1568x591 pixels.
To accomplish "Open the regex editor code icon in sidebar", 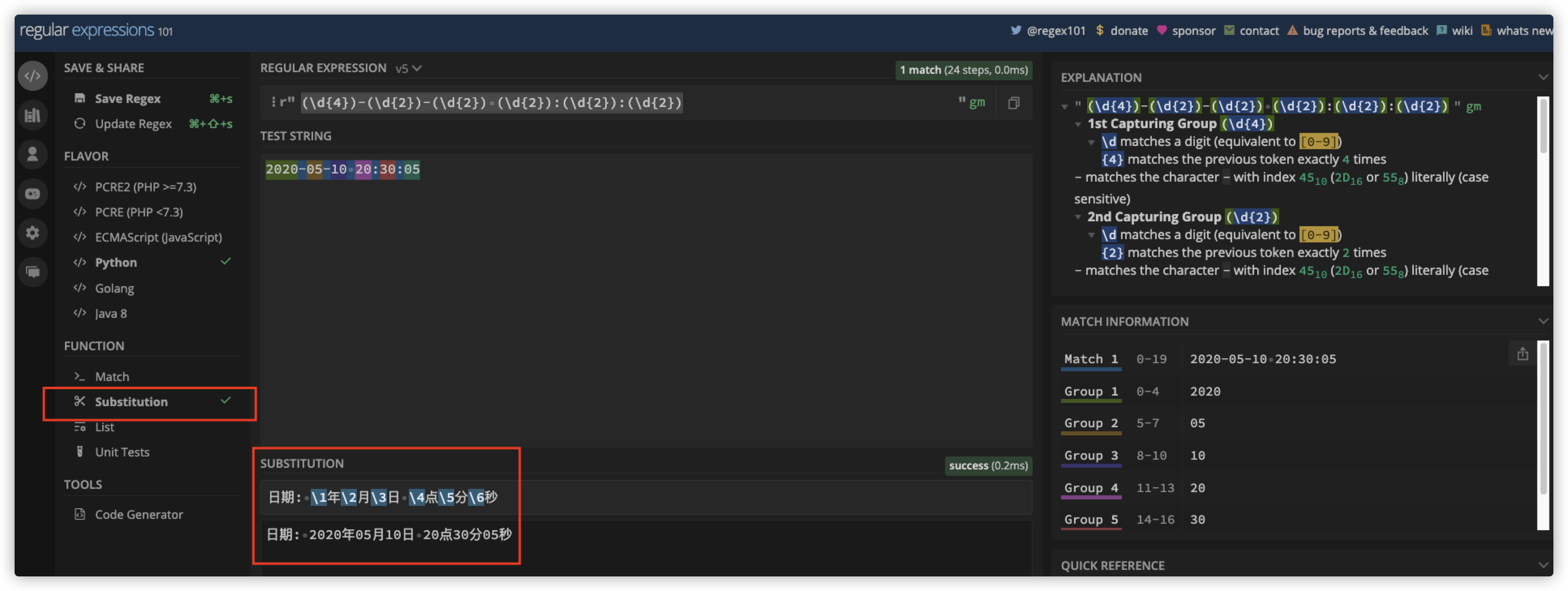I will click(33, 76).
